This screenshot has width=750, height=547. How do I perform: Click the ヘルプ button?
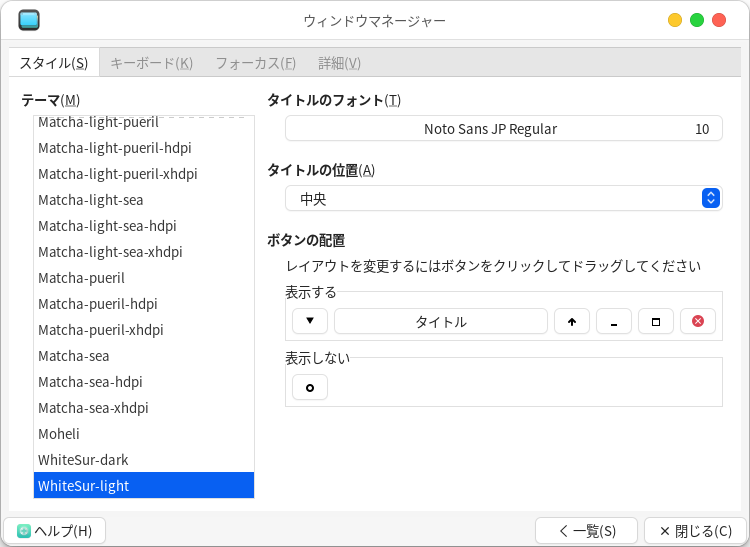(x=55, y=531)
